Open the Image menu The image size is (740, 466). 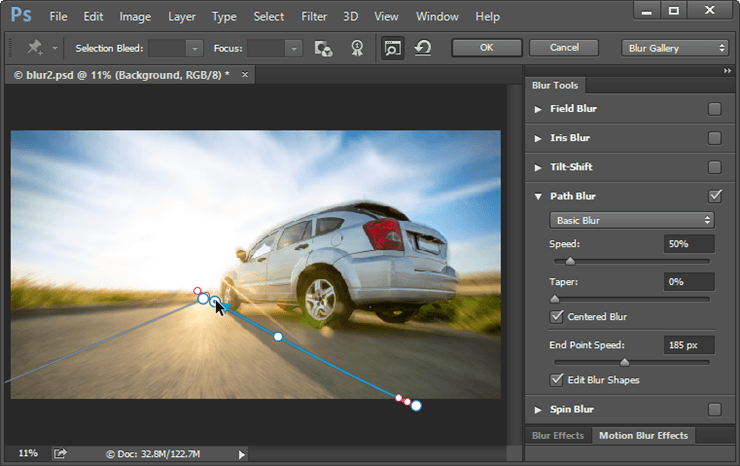[x=135, y=17]
